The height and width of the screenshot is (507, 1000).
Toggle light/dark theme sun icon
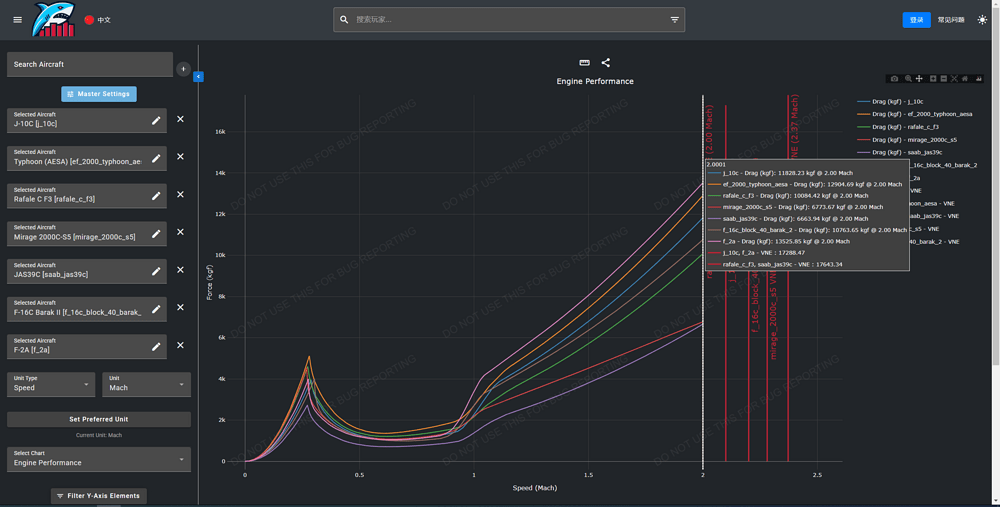coord(982,20)
